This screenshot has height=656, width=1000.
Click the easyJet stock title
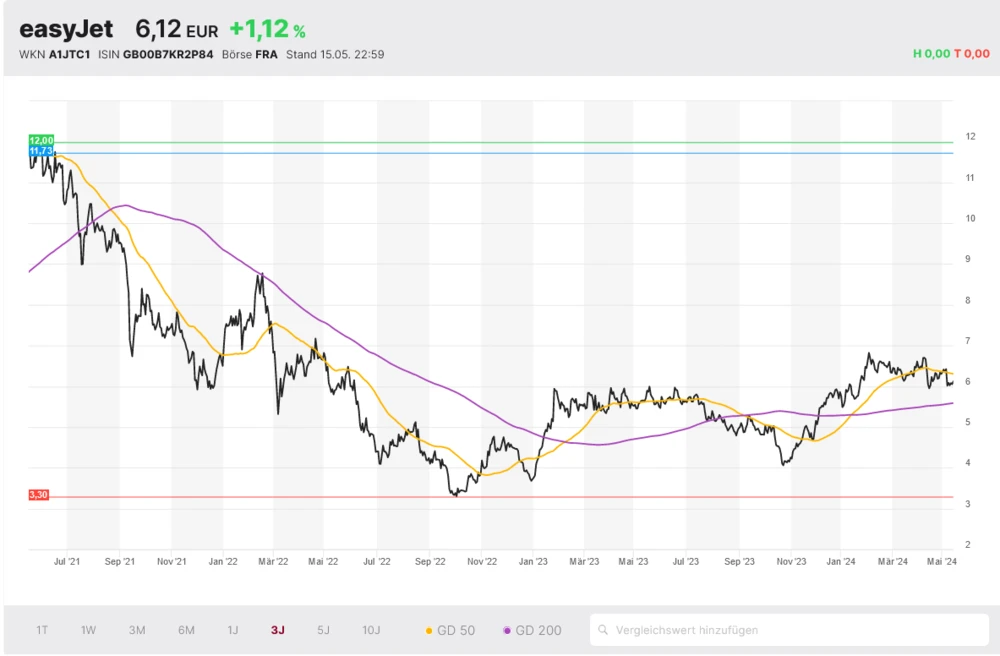66,29
